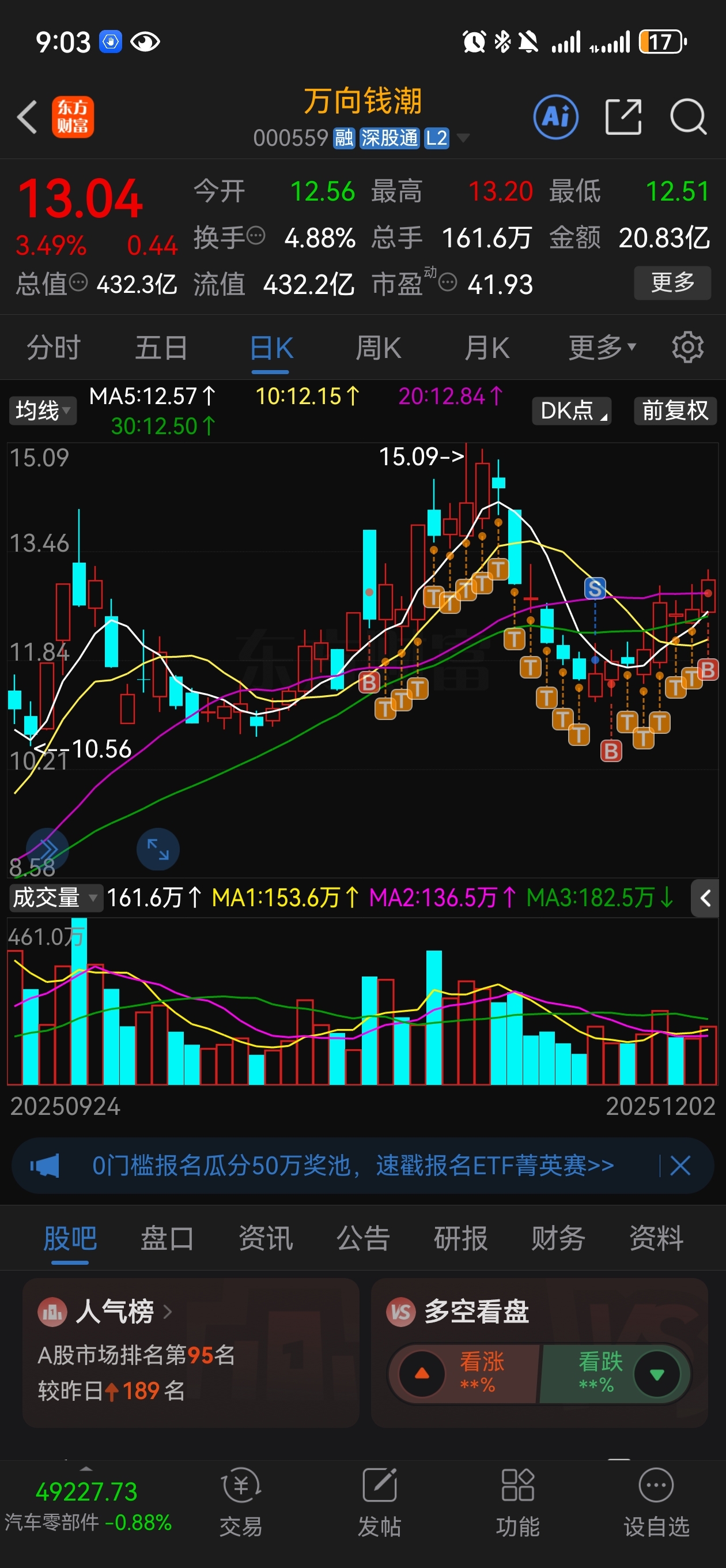Tap the 15.09 high price label
726x1568 pixels.
[422, 457]
